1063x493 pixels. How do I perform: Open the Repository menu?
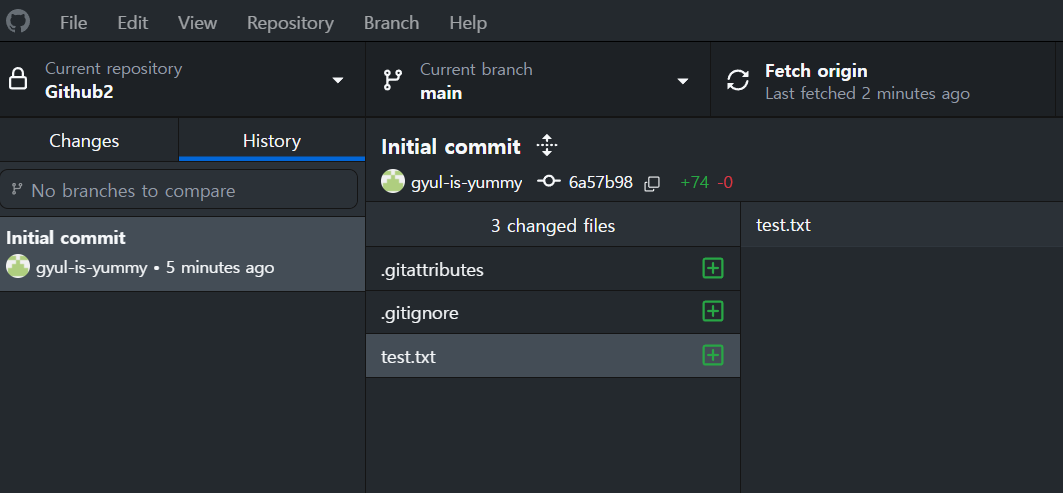tap(290, 22)
